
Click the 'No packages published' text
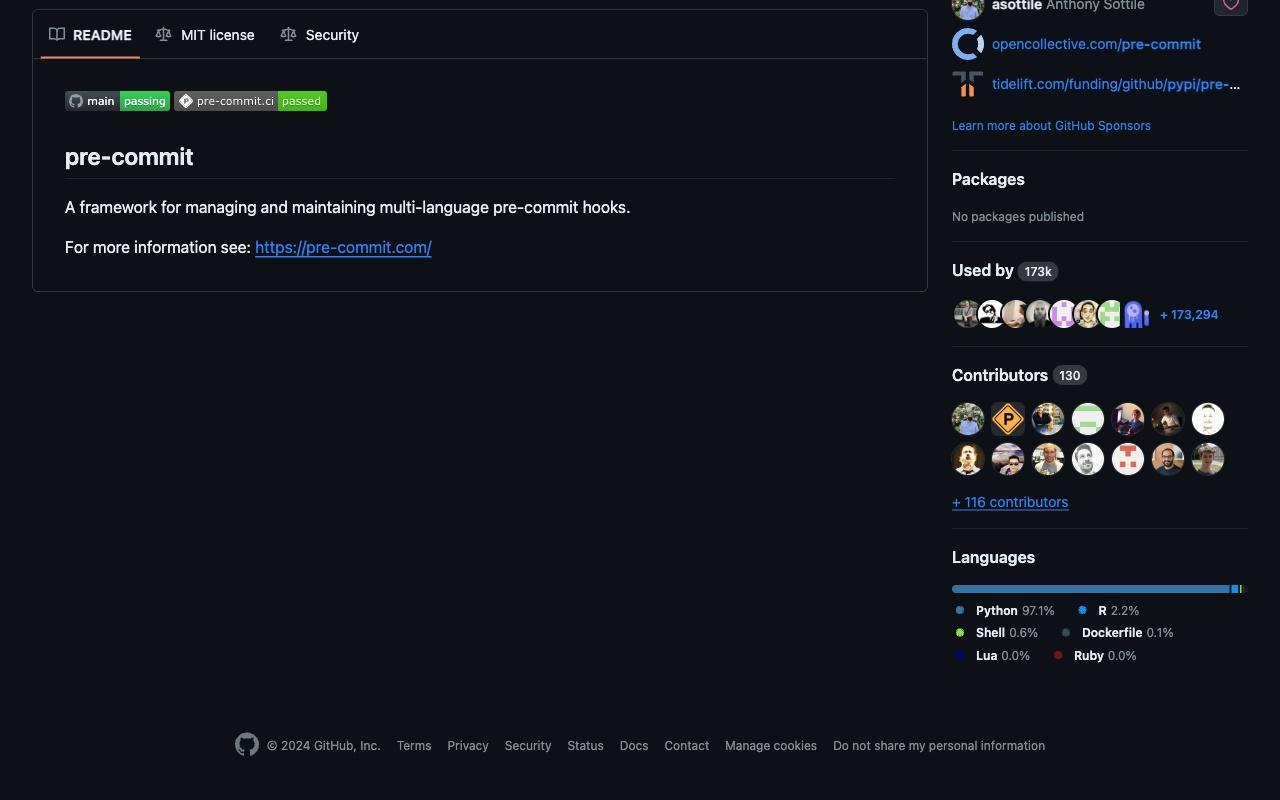coord(1018,217)
